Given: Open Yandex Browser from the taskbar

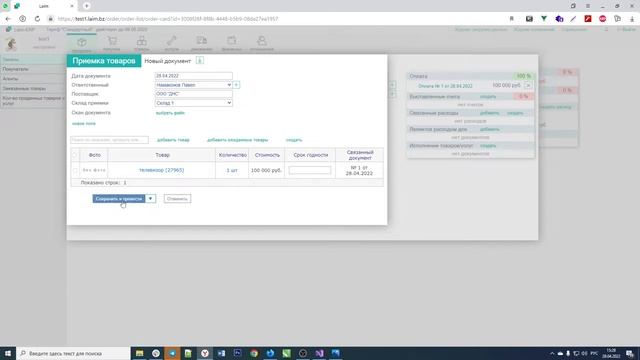Looking at the screenshot, I should (205, 353).
